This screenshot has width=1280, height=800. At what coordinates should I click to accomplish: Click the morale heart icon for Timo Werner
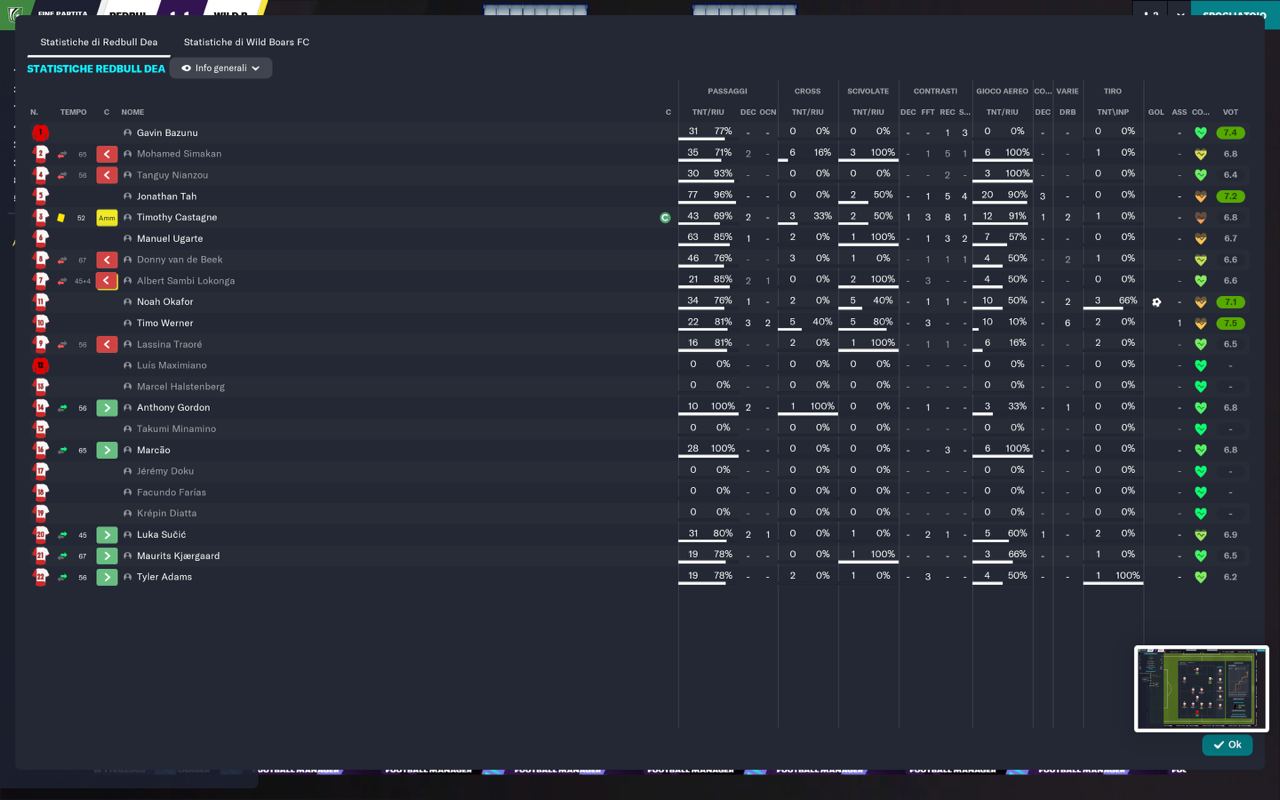1201,323
